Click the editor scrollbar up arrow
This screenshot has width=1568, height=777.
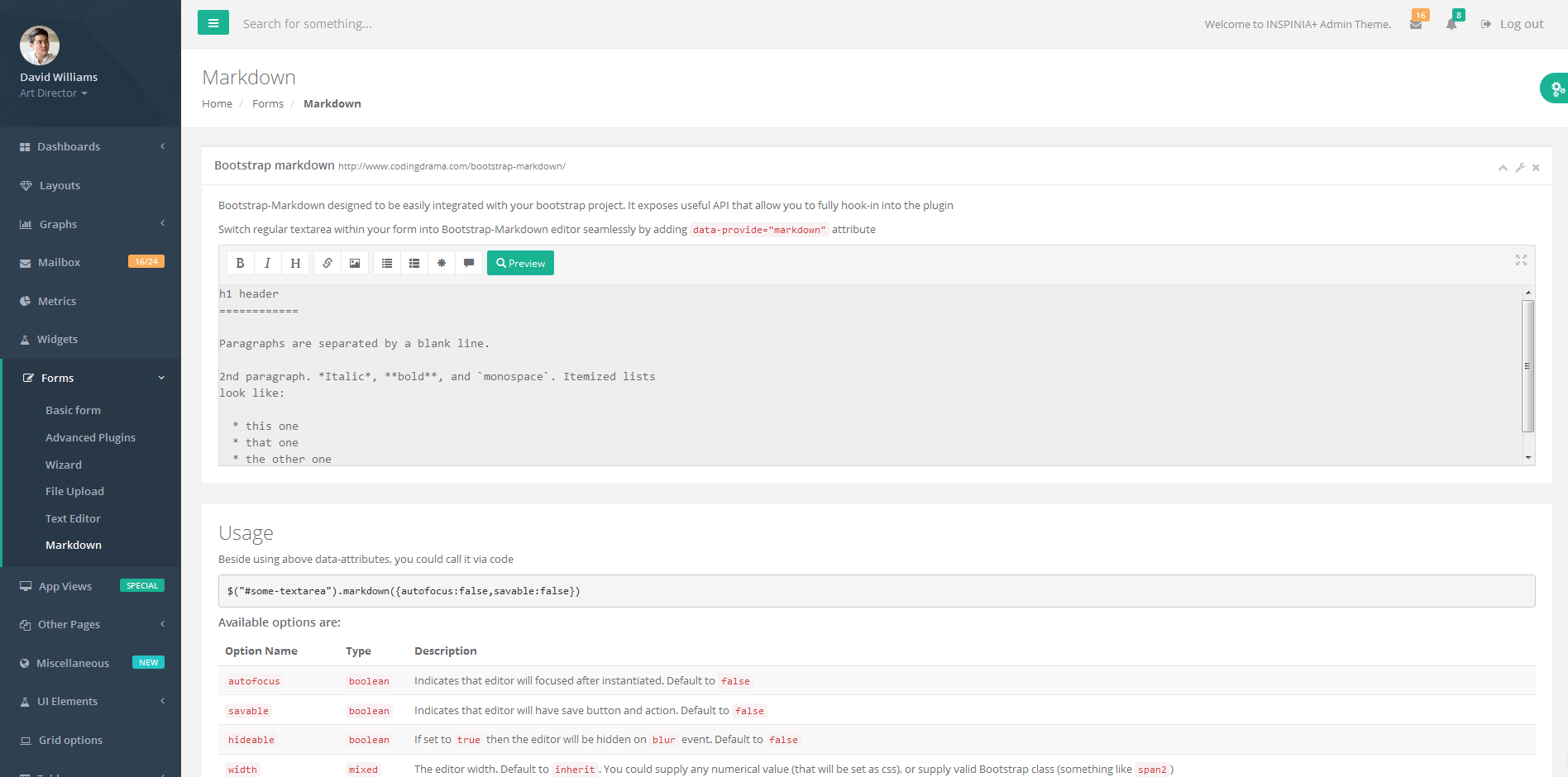click(x=1528, y=293)
